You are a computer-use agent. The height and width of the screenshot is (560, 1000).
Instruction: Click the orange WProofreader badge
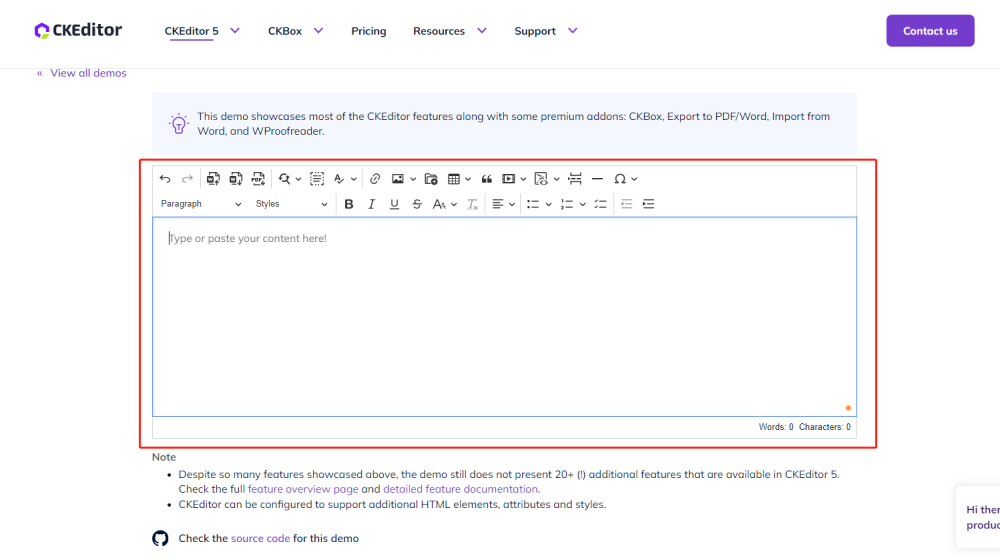pos(848,408)
